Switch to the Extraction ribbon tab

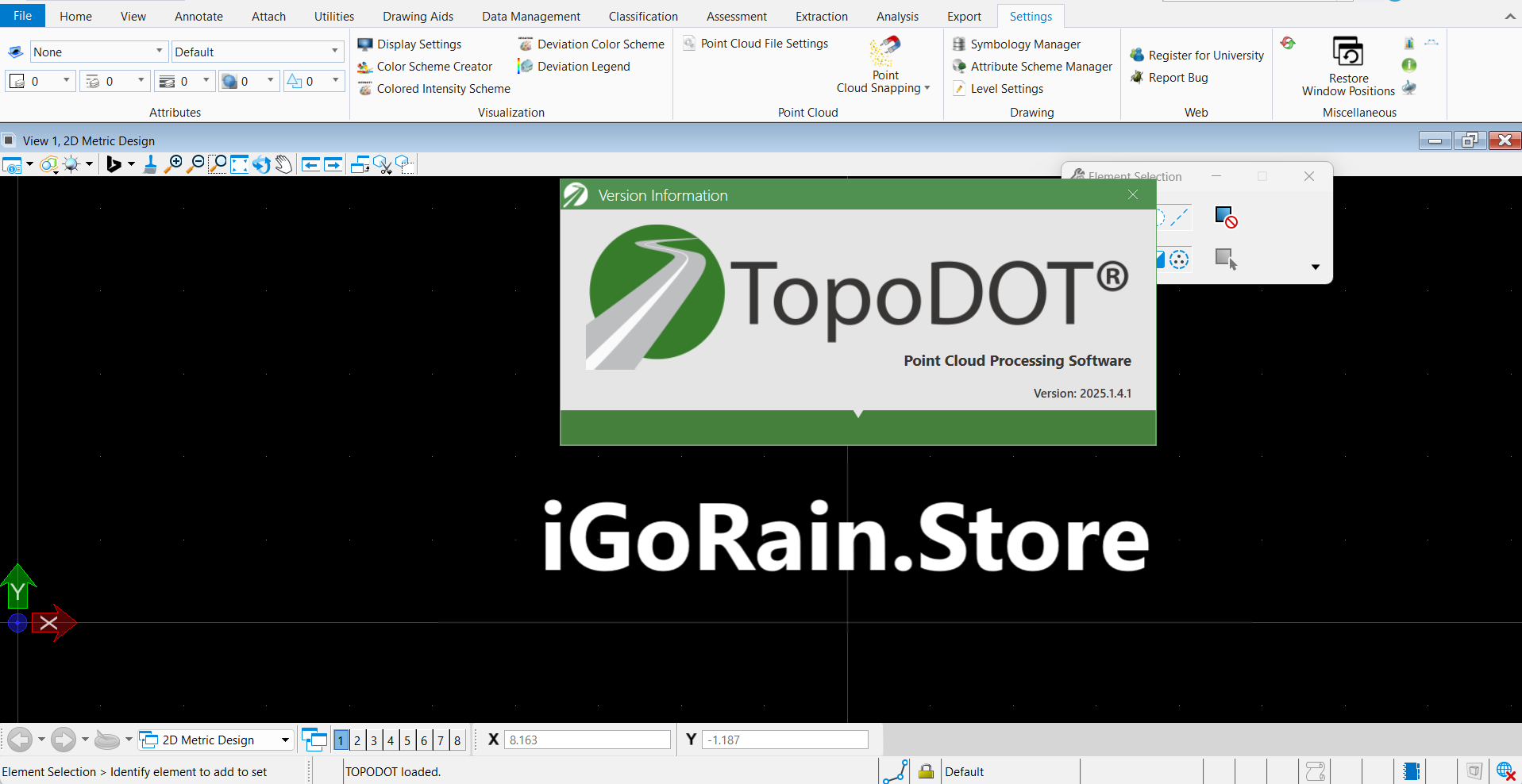tap(821, 16)
